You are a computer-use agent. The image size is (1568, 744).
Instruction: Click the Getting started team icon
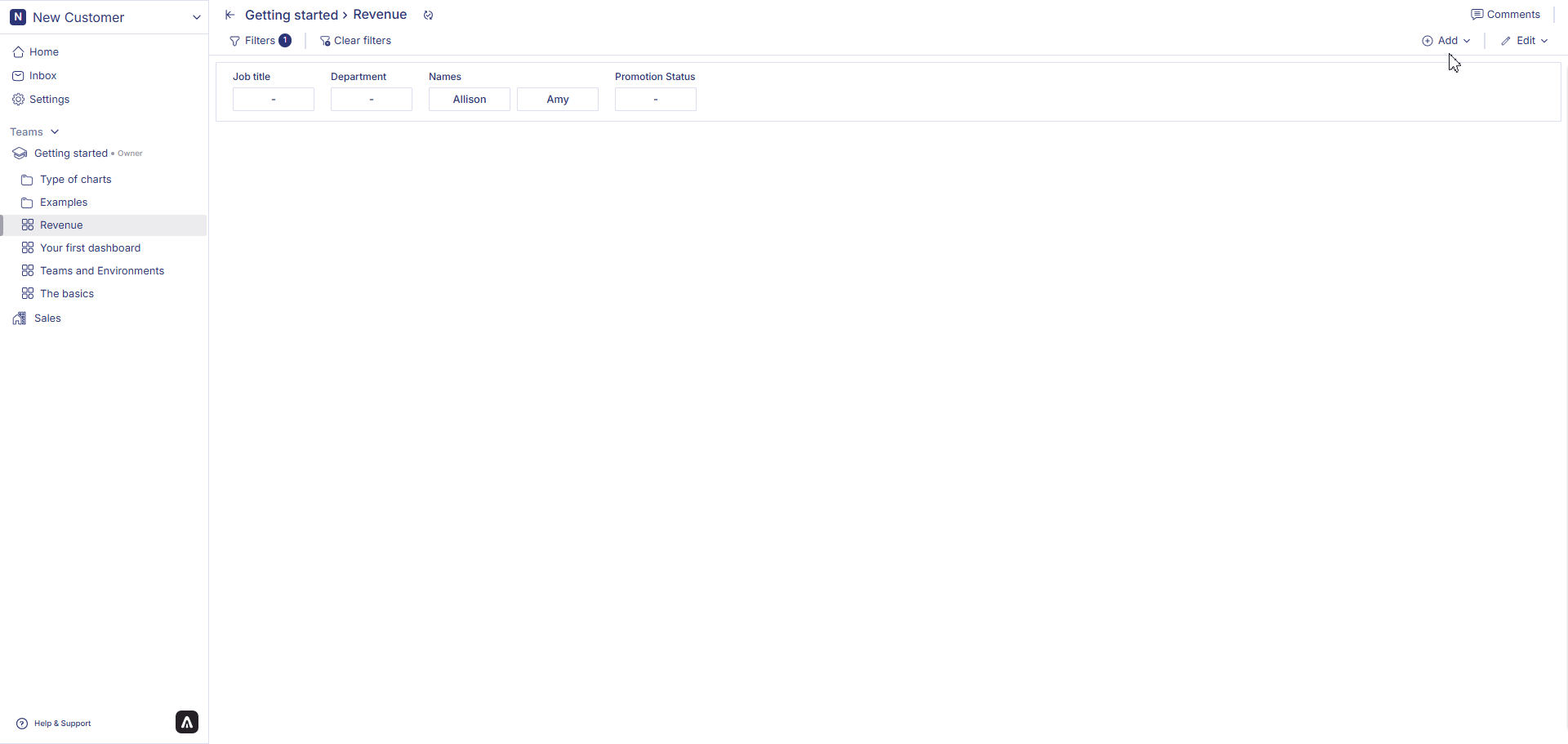(x=19, y=153)
